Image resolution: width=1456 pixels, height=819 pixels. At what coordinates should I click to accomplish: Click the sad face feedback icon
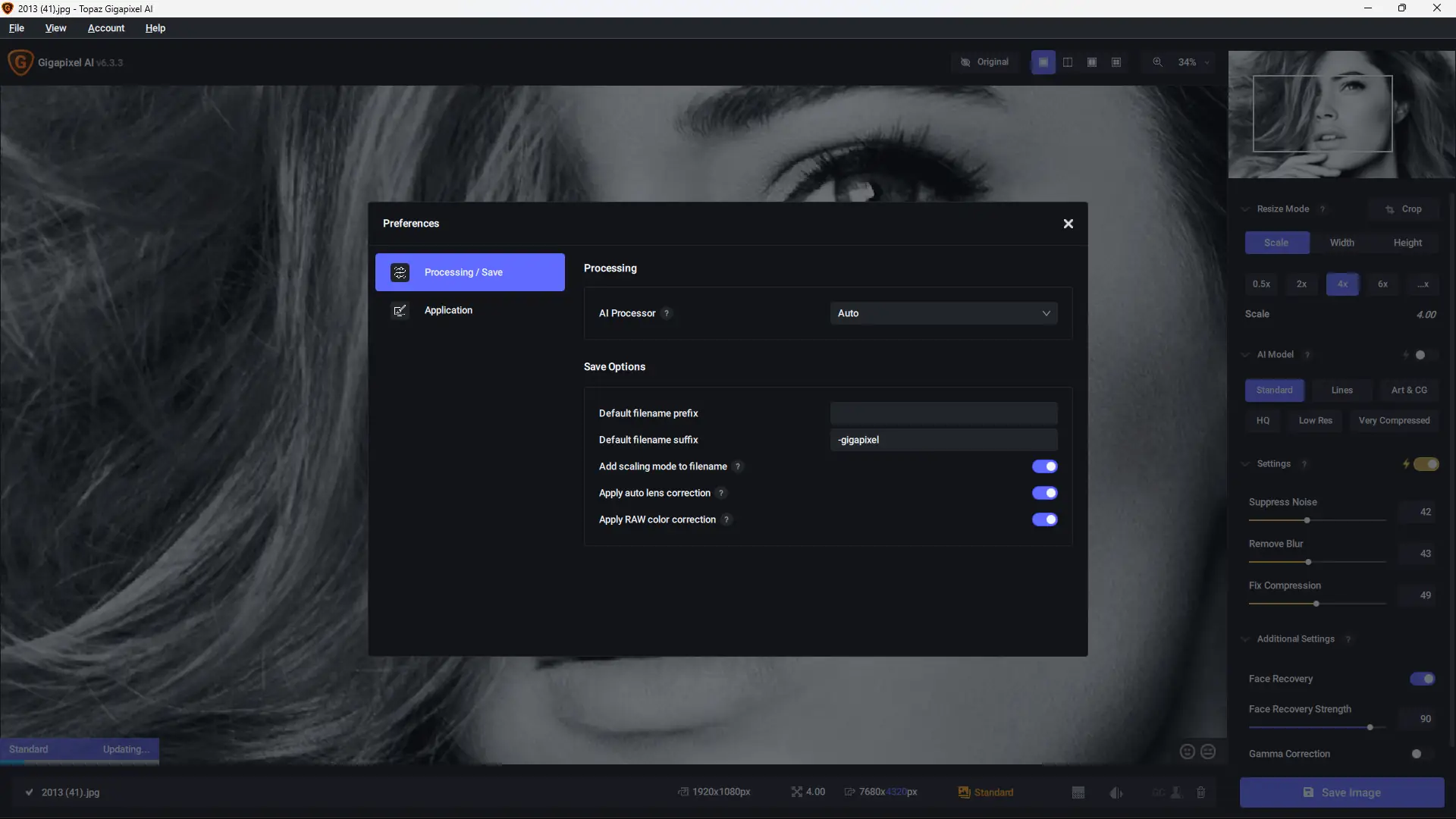coord(1208,752)
